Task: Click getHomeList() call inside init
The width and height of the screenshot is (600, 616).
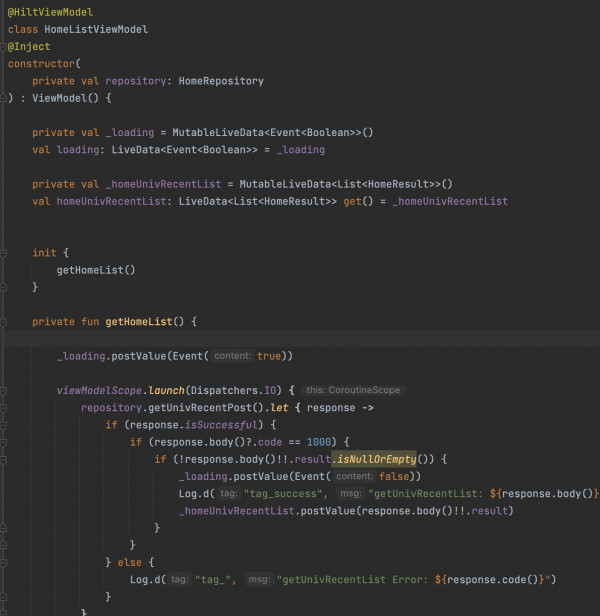Action: pyautogui.click(x=96, y=270)
